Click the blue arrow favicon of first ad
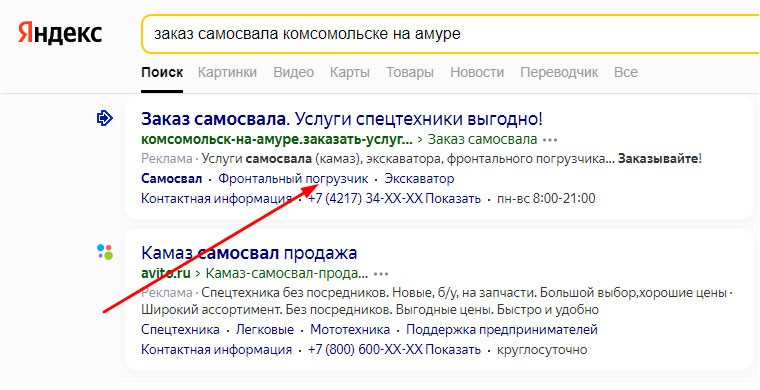 coord(105,118)
